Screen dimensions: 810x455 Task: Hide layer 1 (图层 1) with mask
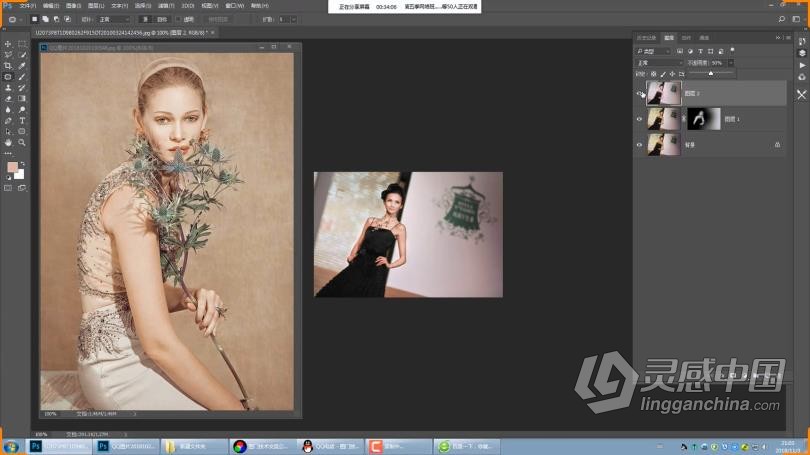click(x=640, y=119)
